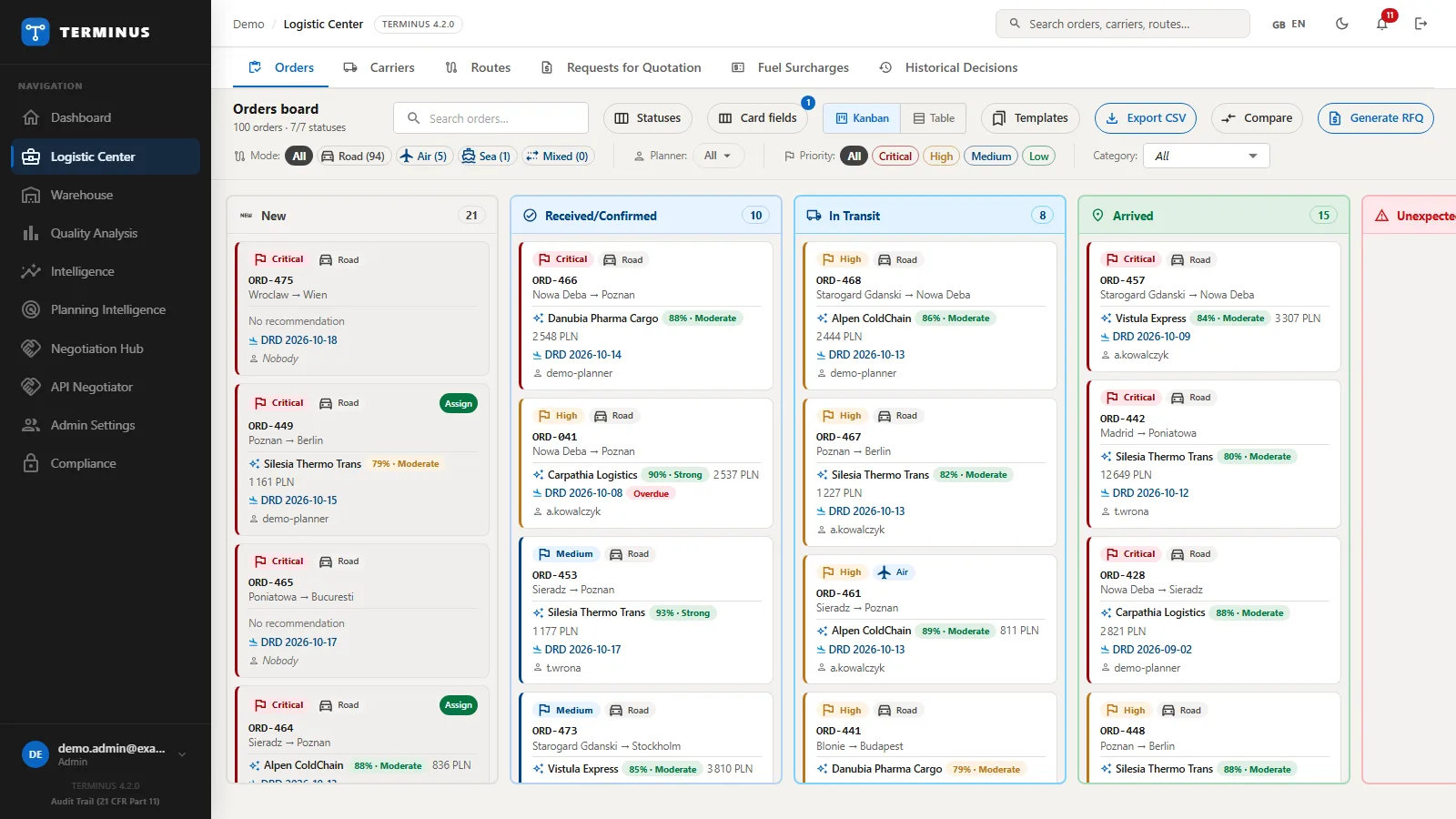Open the Planner dropdown
The width and height of the screenshot is (1456, 819).
(x=718, y=156)
